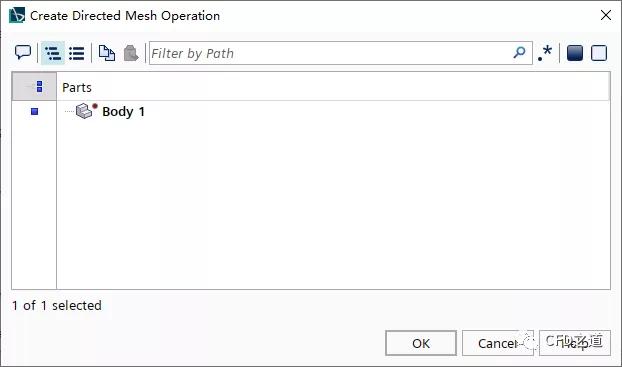Toggle the column header selection indicator
This screenshot has width=622, height=367.
tap(39, 86)
